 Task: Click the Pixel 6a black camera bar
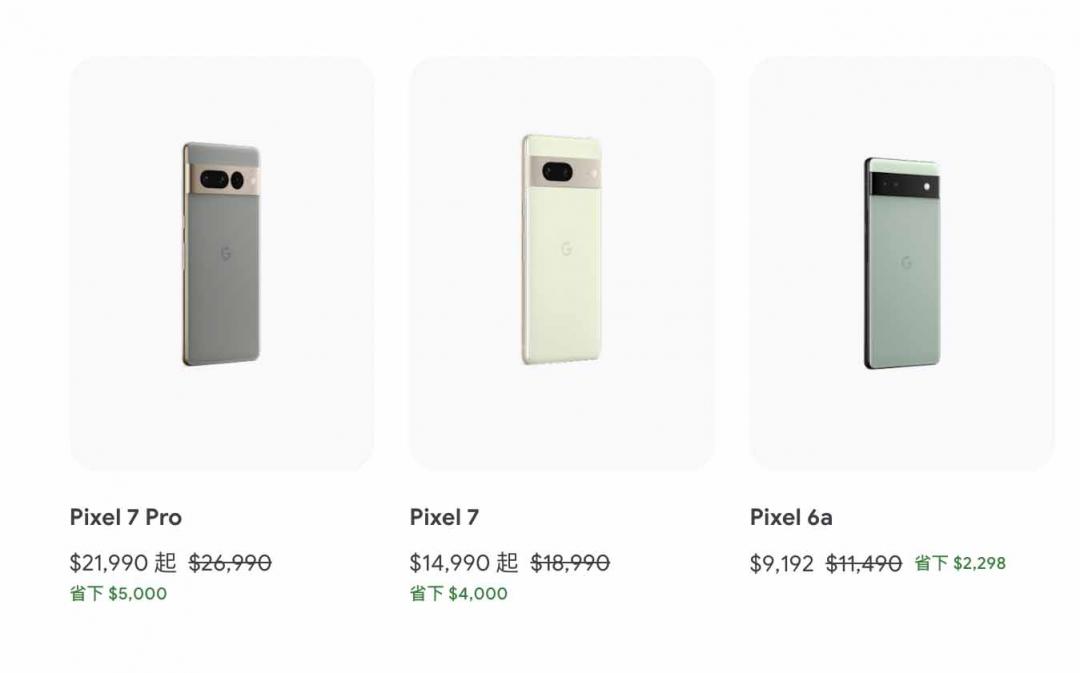905,186
